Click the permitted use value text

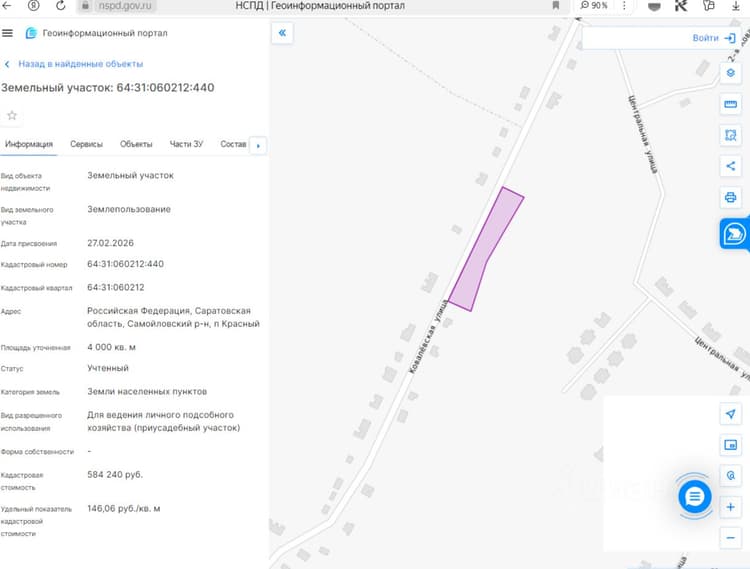click(x=163, y=421)
